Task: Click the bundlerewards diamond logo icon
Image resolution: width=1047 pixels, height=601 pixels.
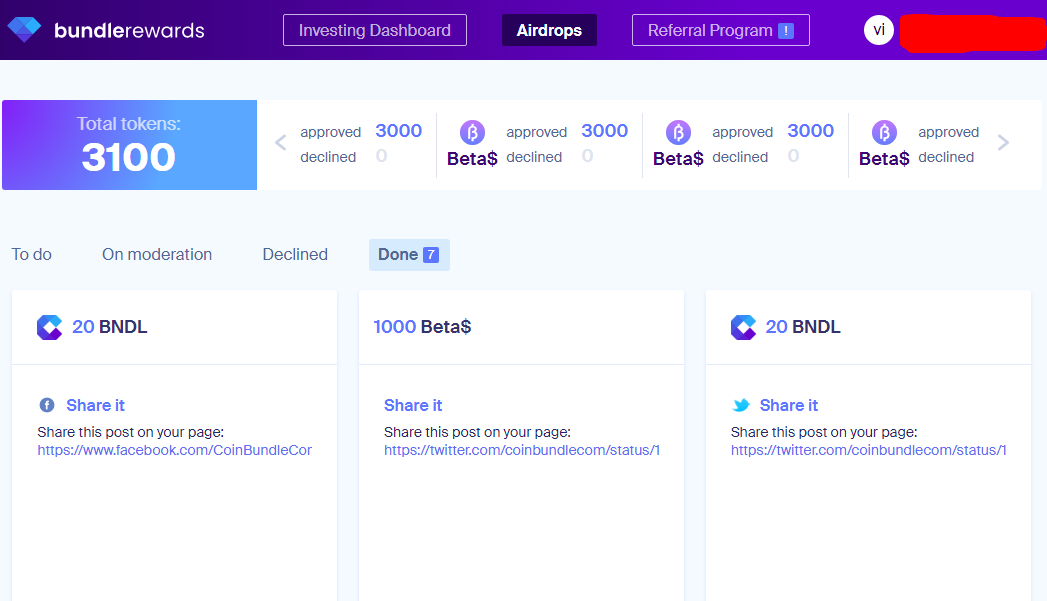Action: [x=24, y=29]
